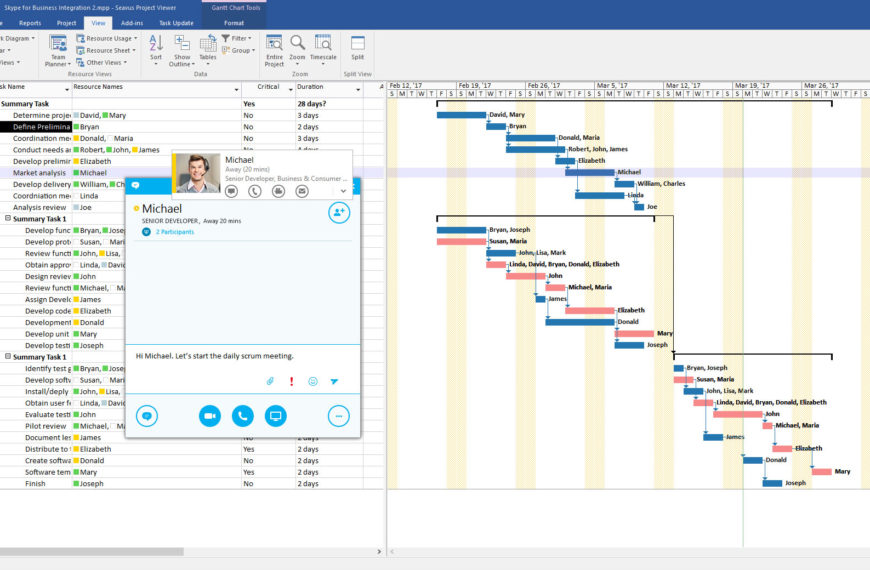Open more options ellipsis in Skype window

click(x=338, y=416)
